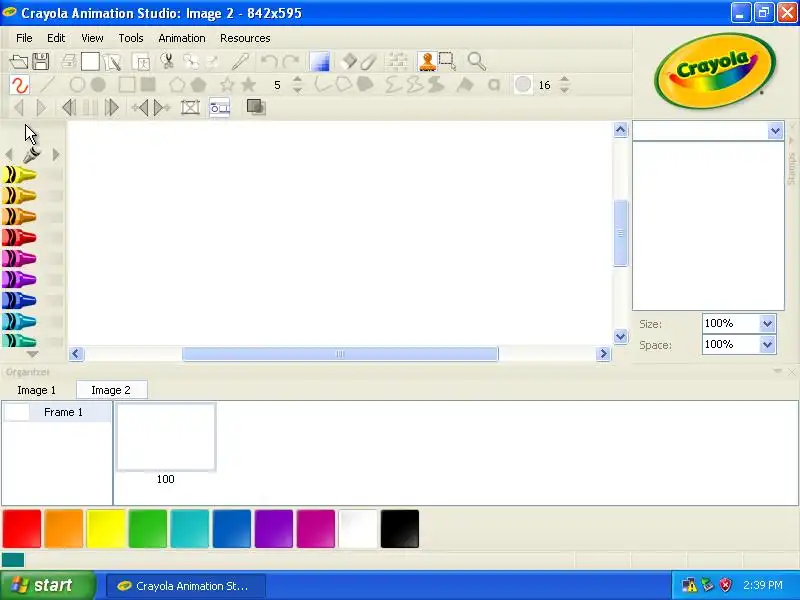
Task: Switch to the Image 2 tab
Action: [112, 390]
